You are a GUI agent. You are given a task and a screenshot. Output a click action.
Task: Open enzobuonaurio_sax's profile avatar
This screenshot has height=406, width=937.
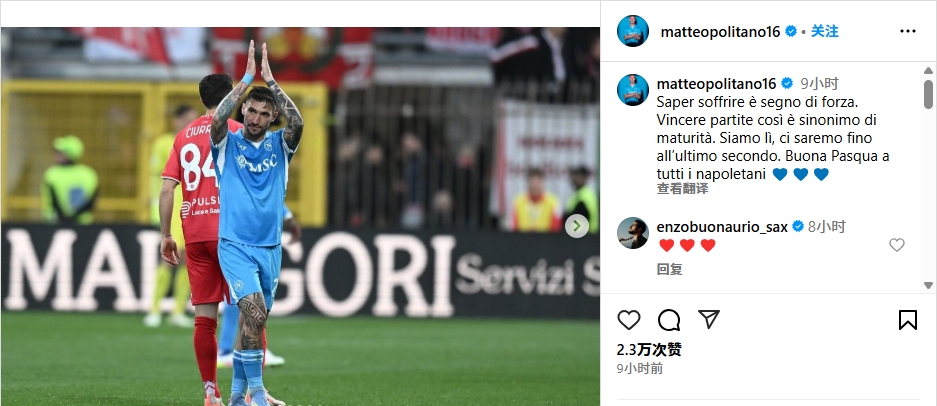click(633, 233)
